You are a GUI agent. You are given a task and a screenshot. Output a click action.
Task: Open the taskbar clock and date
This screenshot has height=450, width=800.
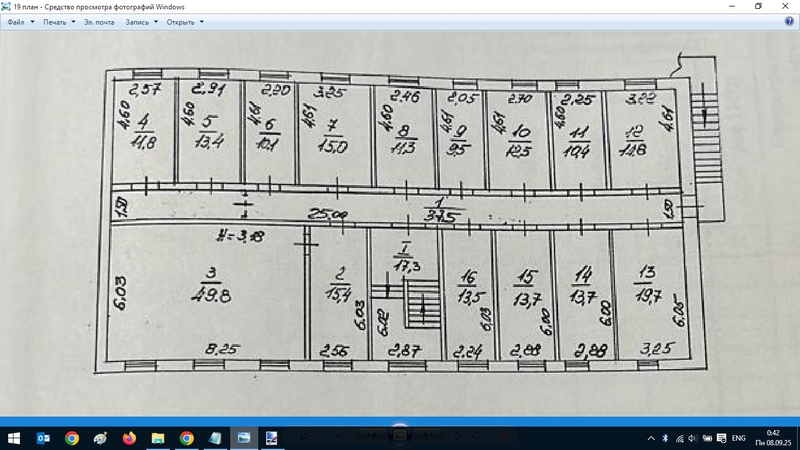(773, 438)
